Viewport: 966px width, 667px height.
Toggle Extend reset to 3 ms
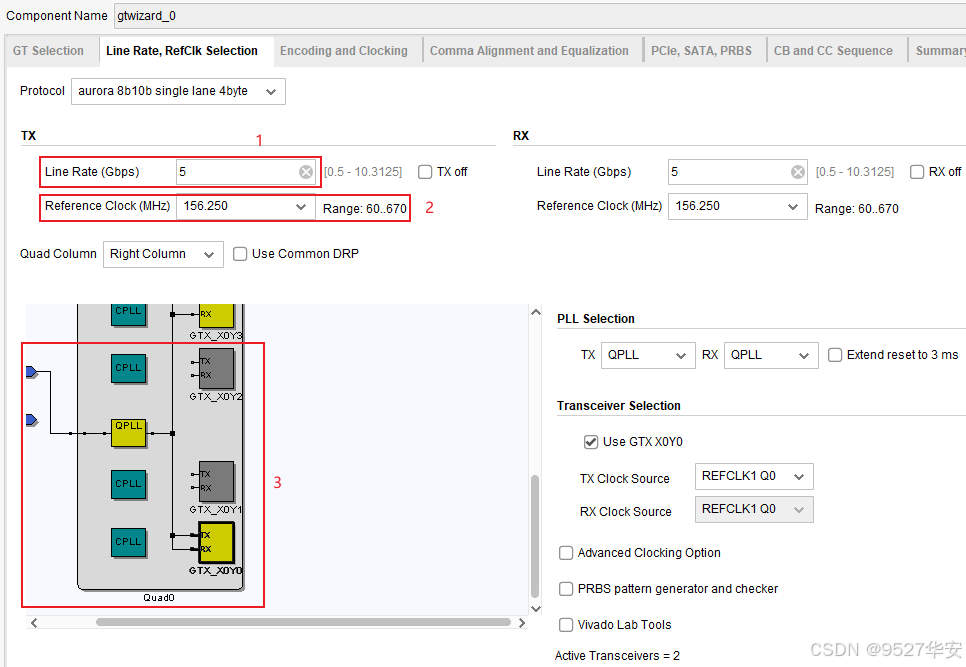click(835, 355)
